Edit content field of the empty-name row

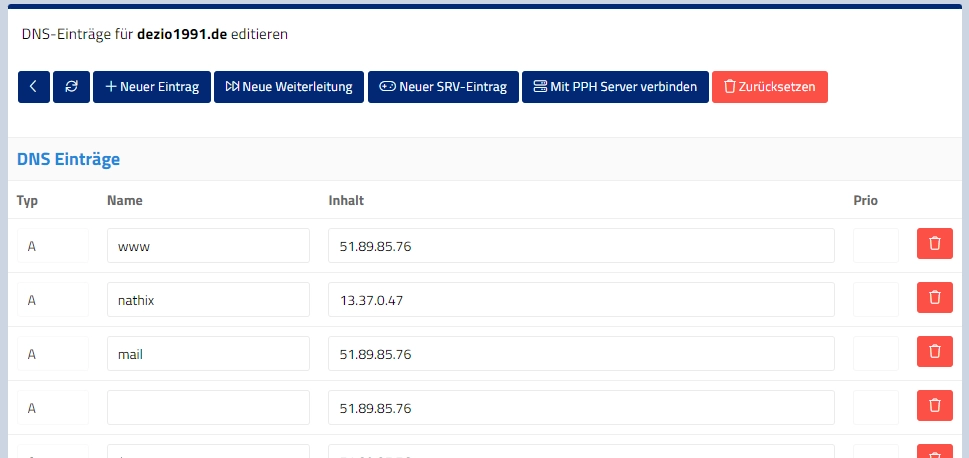(582, 407)
